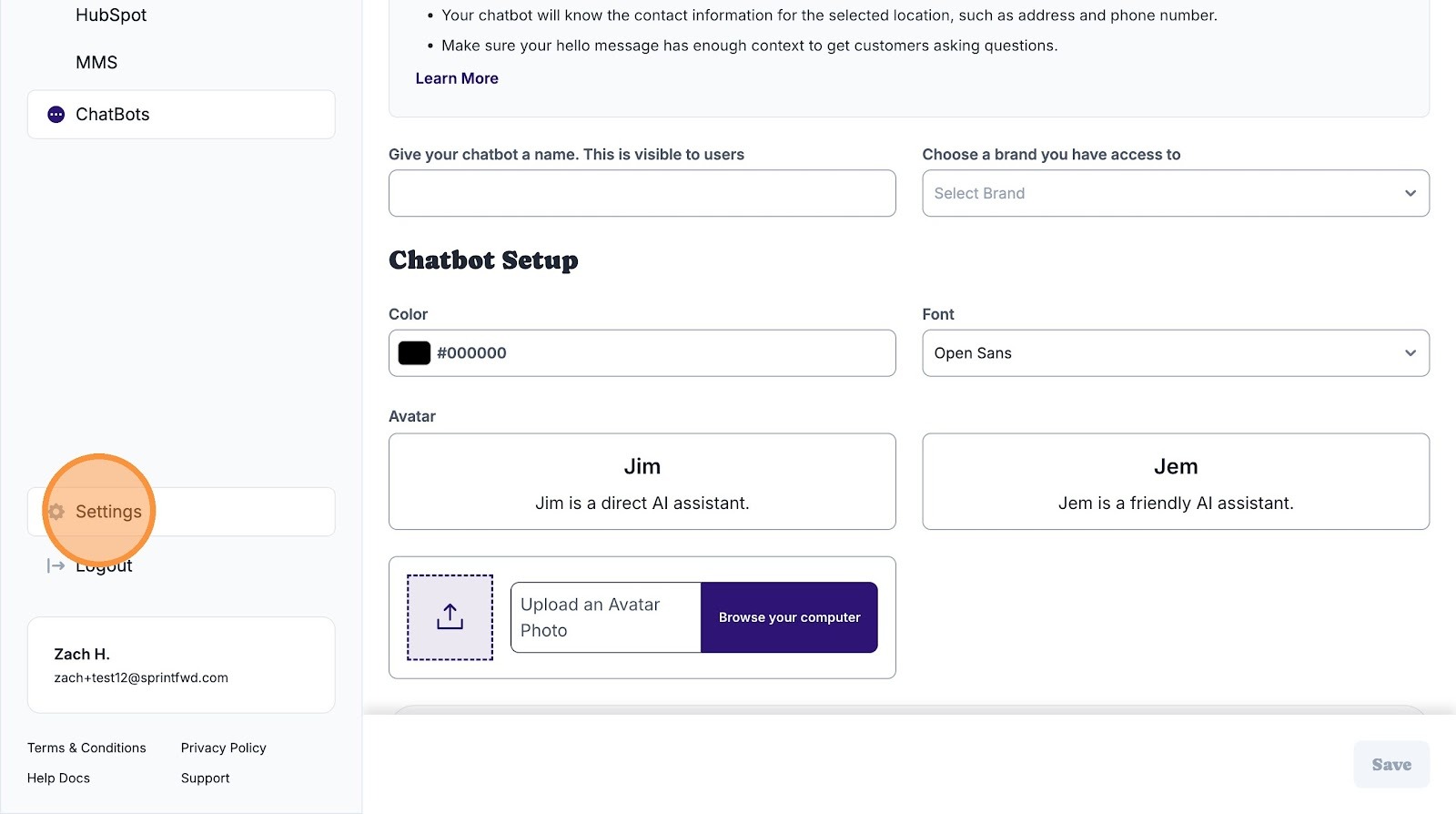Choose the Jem friendly assistant avatar
The height and width of the screenshot is (814, 1456).
1175,482
